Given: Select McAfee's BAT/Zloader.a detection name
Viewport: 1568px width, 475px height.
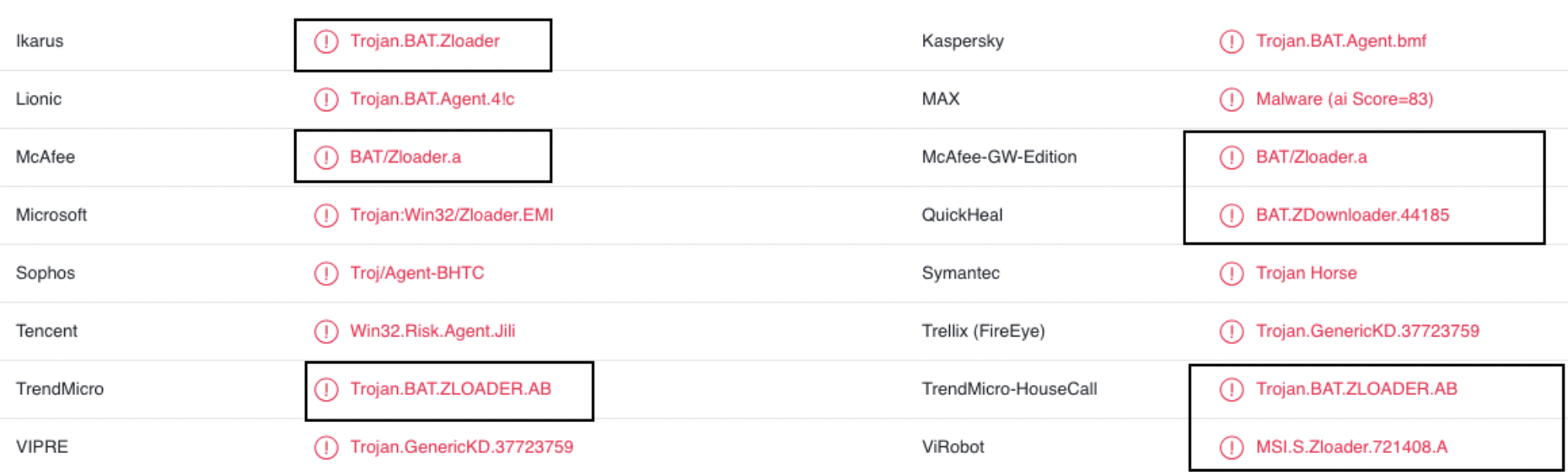Looking at the screenshot, I should pyautogui.click(x=405, y=157).
